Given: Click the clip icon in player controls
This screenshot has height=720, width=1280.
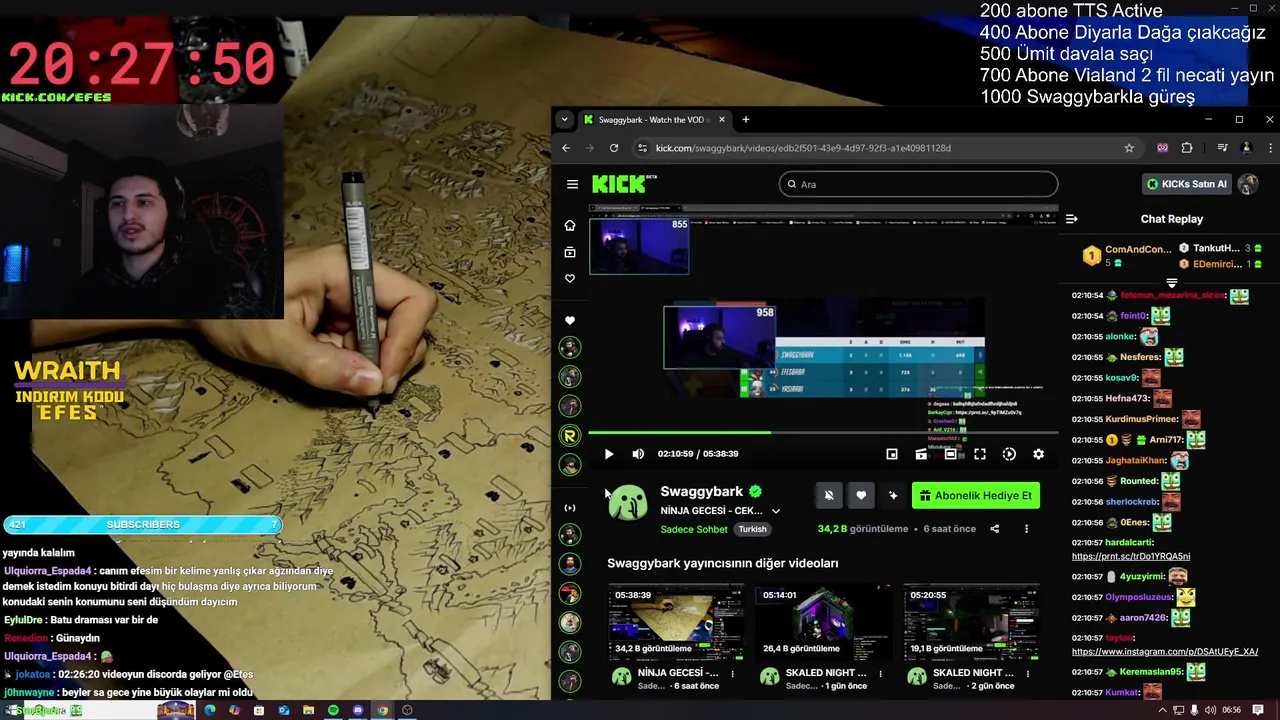Looking at the screenshot, I should [921, 454].
